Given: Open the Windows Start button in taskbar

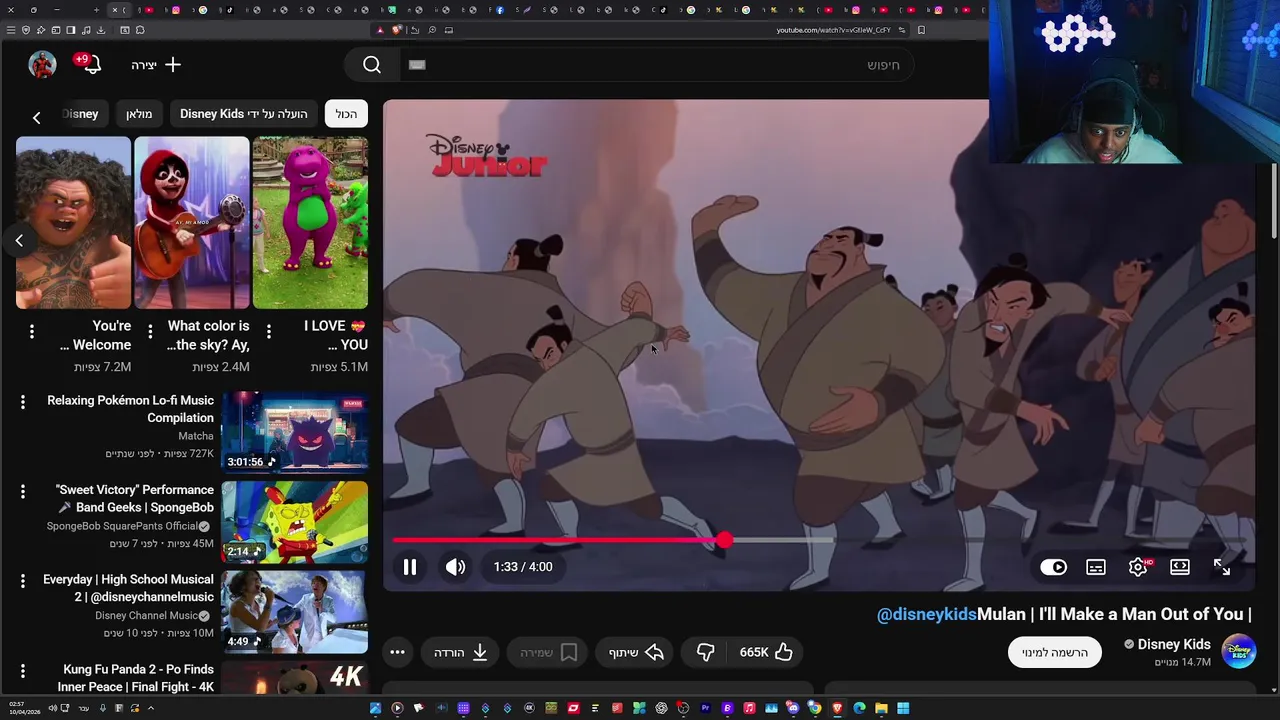Looking at the screenshot, I should coord(903,708).
